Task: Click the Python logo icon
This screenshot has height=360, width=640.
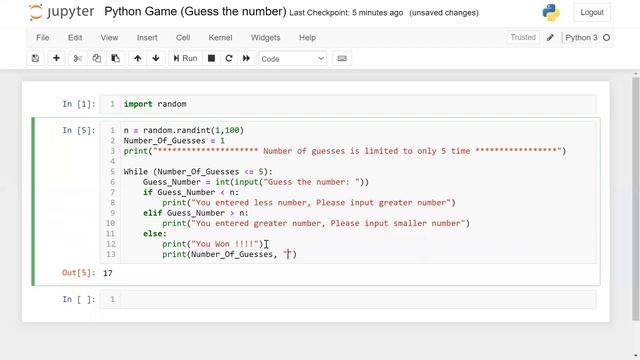Action: [x=551, y=12]
